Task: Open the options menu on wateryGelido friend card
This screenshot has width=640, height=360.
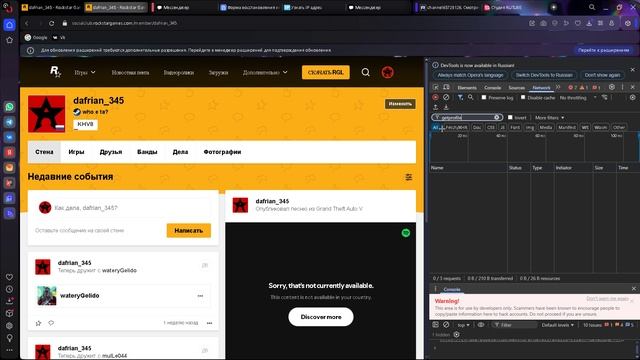Action: coord(200,296)
